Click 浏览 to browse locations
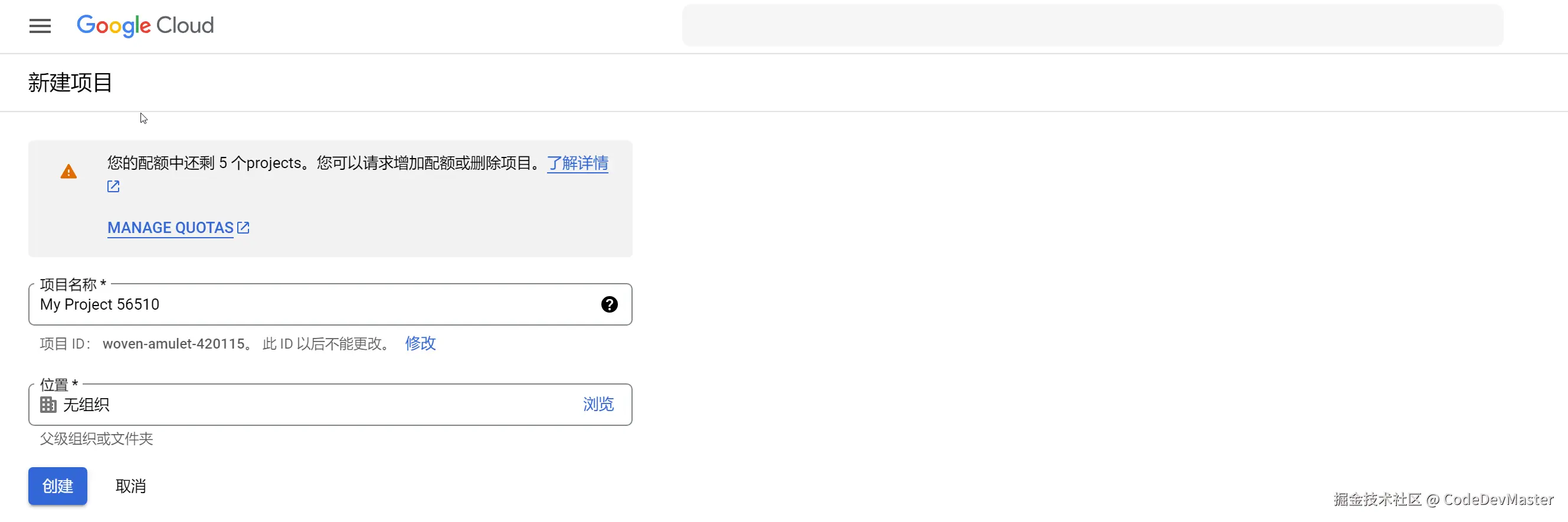This screenshot has width=1568, height=522. (598, 405)
